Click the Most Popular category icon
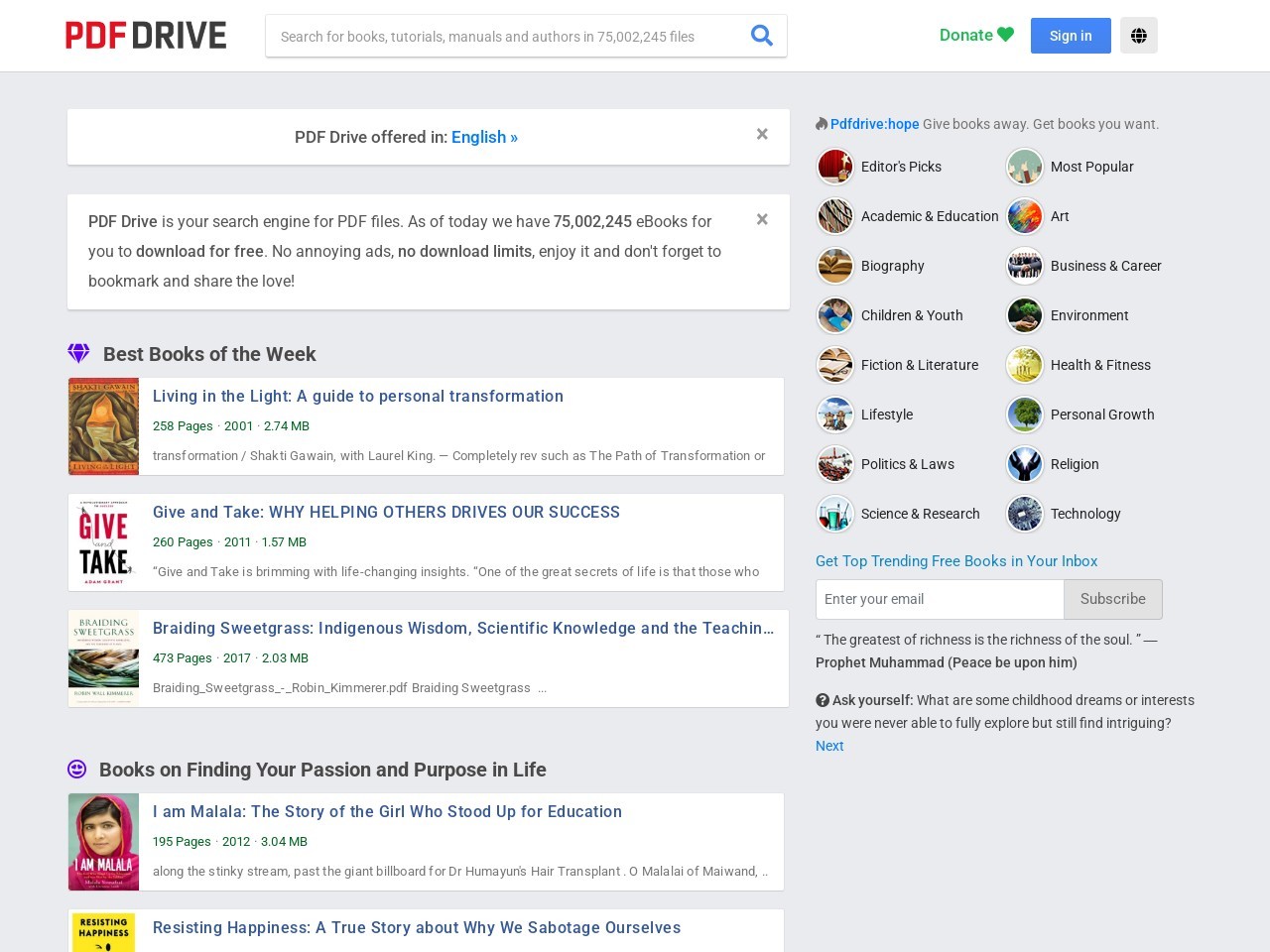 [x=1025, y=167]
